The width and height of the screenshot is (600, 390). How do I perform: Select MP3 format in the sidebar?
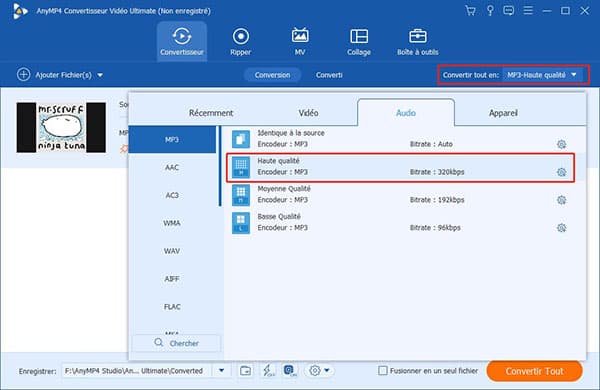(172, 139)
